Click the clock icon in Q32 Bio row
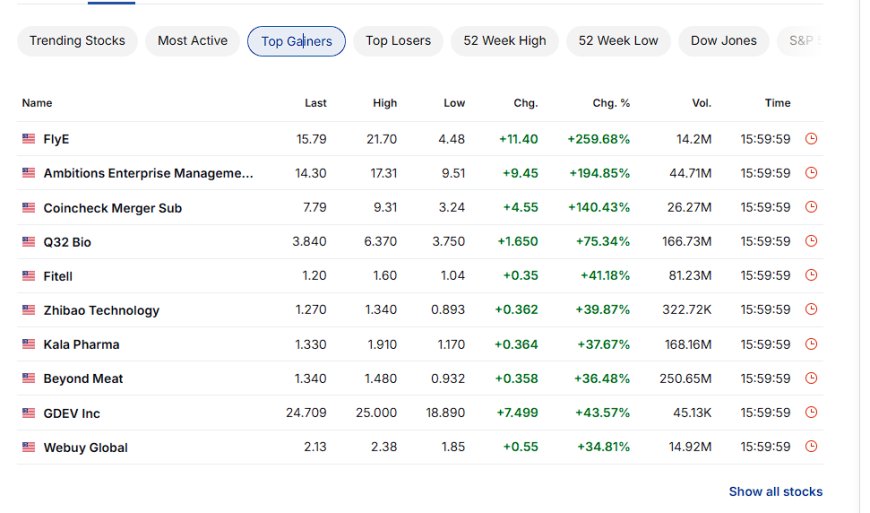Screen dimensions: 870x513 [x=811, y=241]
